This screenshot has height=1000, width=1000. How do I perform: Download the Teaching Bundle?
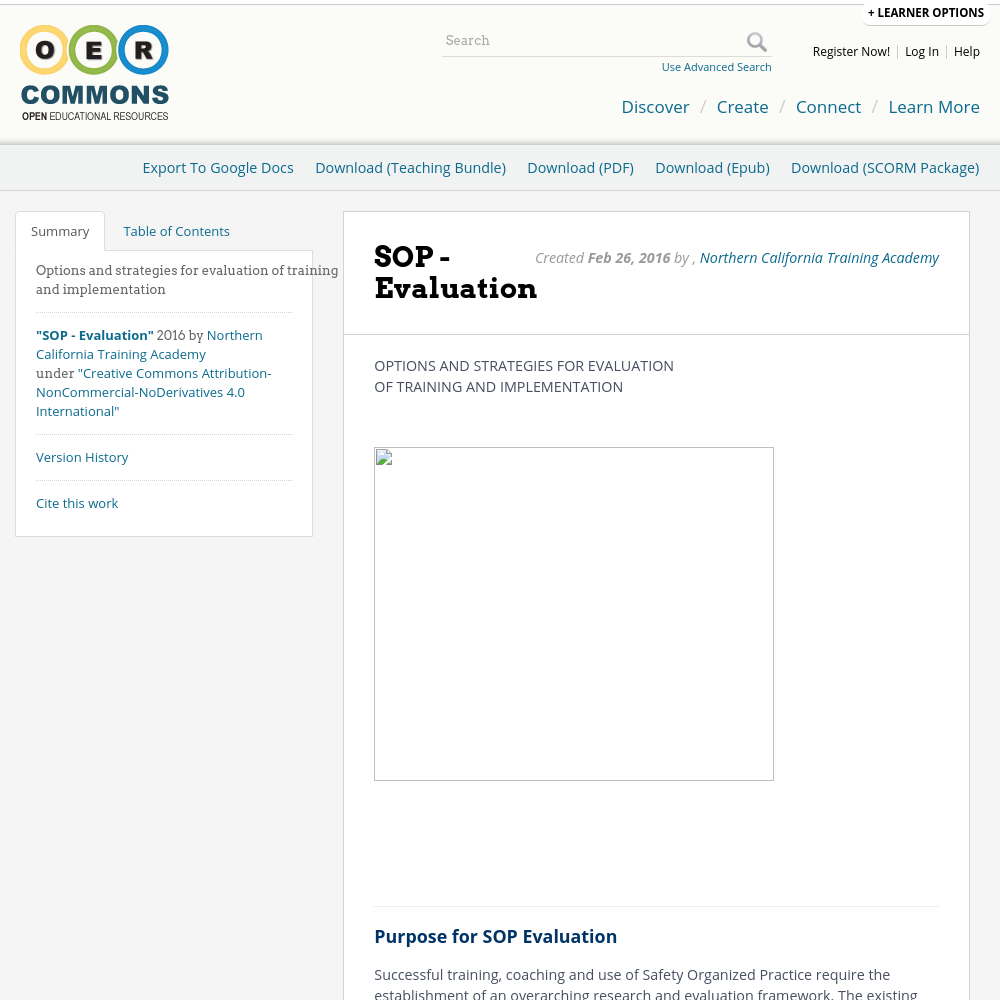tap(410, 168)
